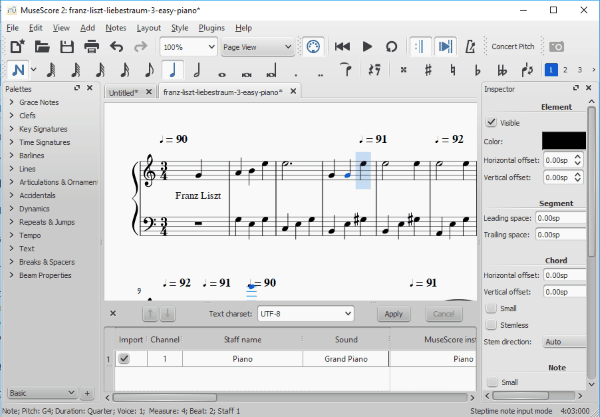The width and height of the screenshot is (600, 417).
Task: Close the franz-liszt-liebestraum tab
Action: click(x=293, y=91)
